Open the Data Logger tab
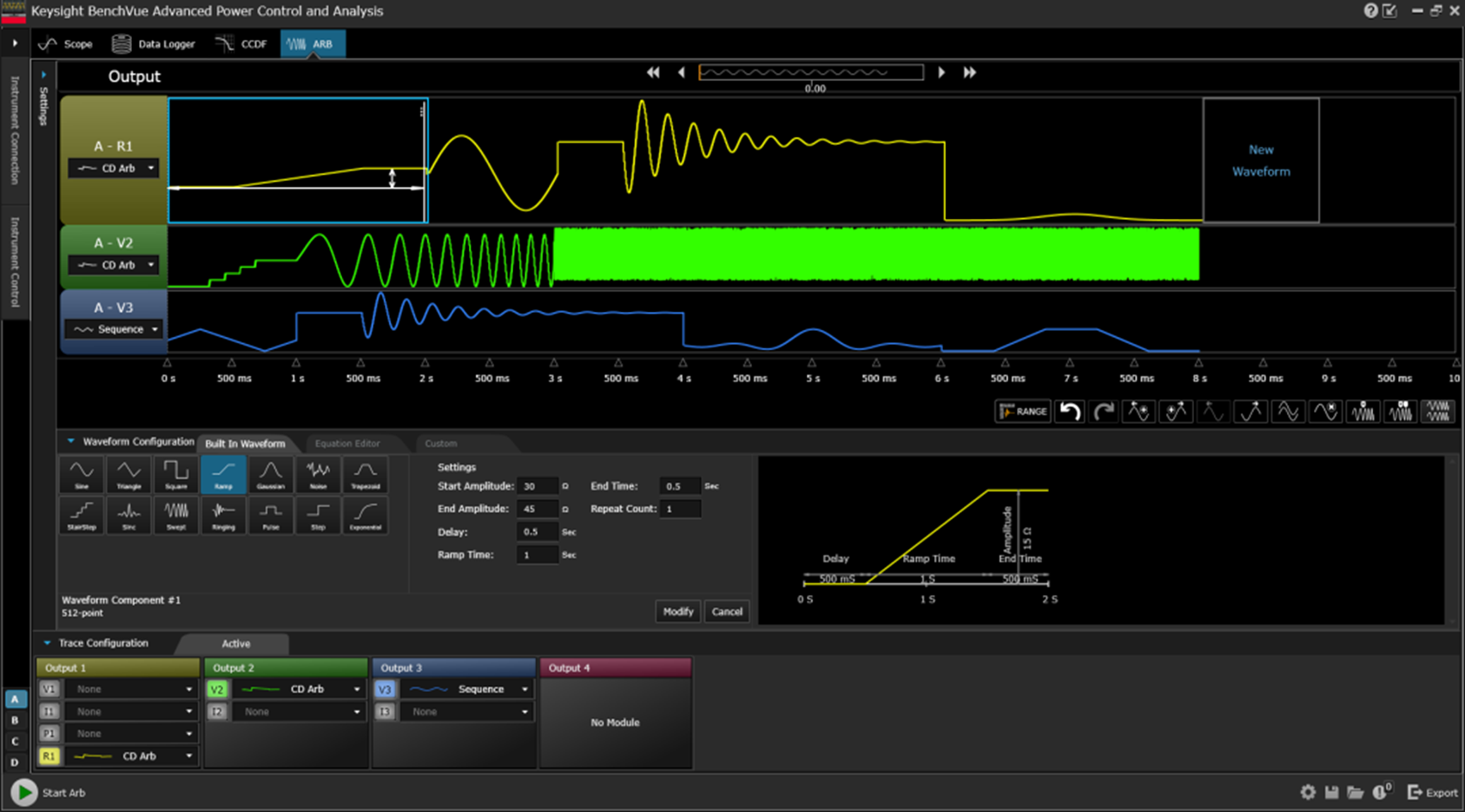This screenshot has width=1465, height=812. click(154, 43)
